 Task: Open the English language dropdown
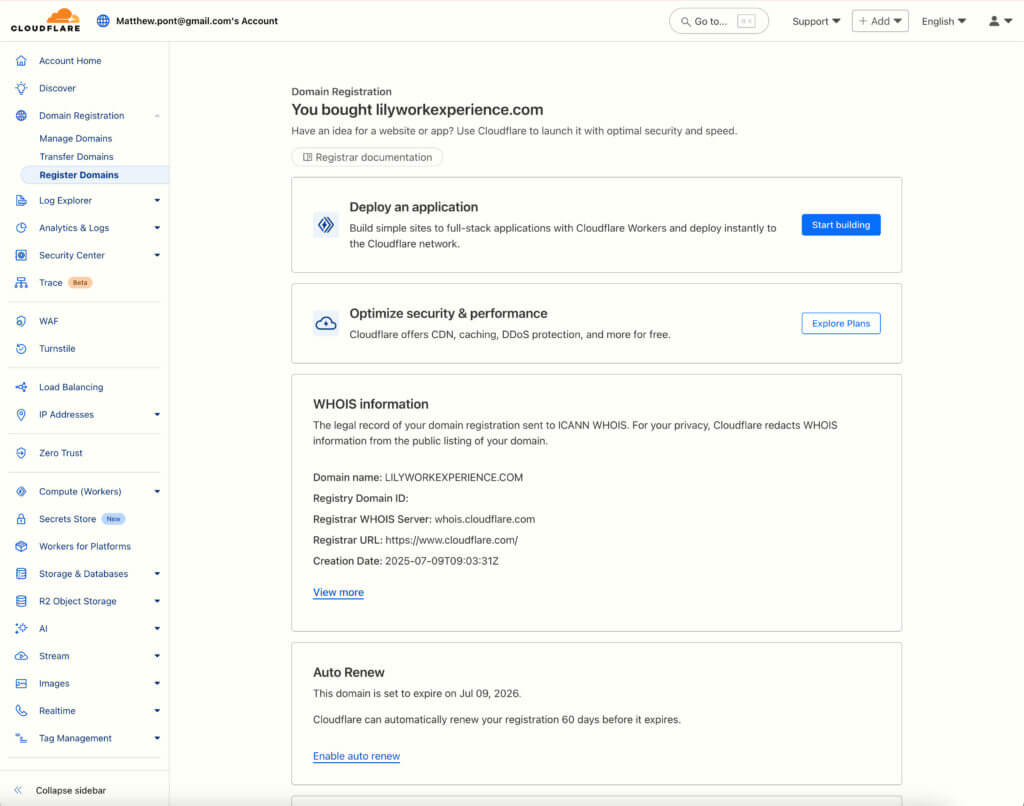point(944,22)
